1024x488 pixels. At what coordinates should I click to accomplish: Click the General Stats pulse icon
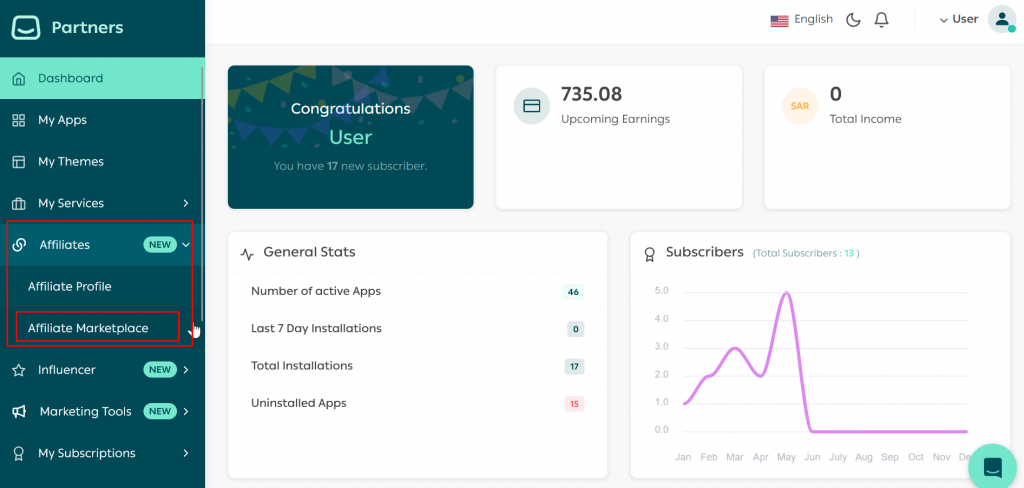click(x=247, y=254)
